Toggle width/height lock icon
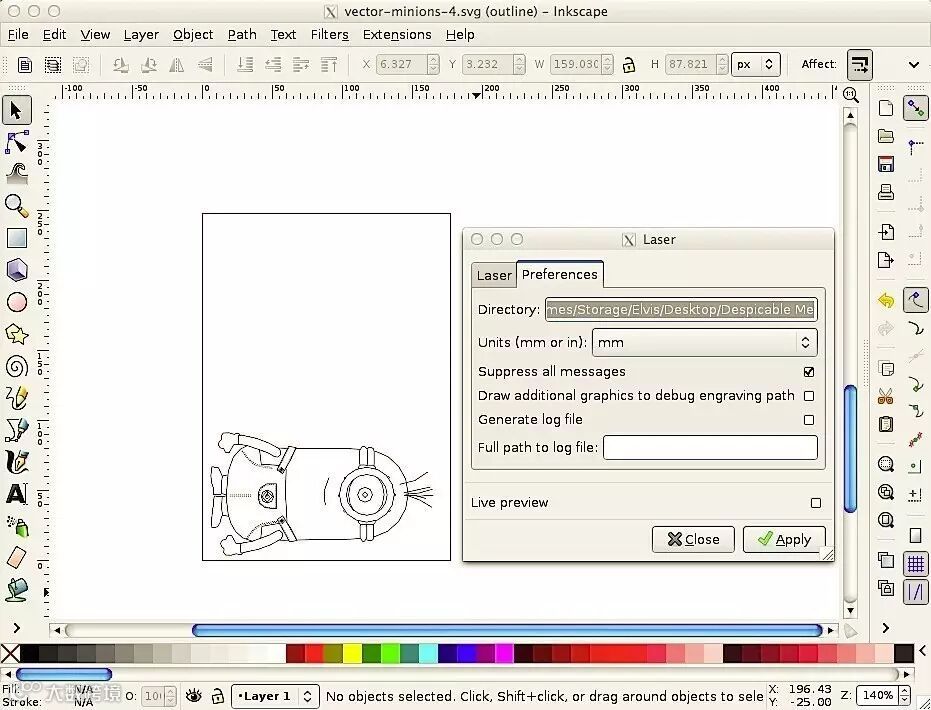This screenshot has width=931, height=710. point(629,65)
